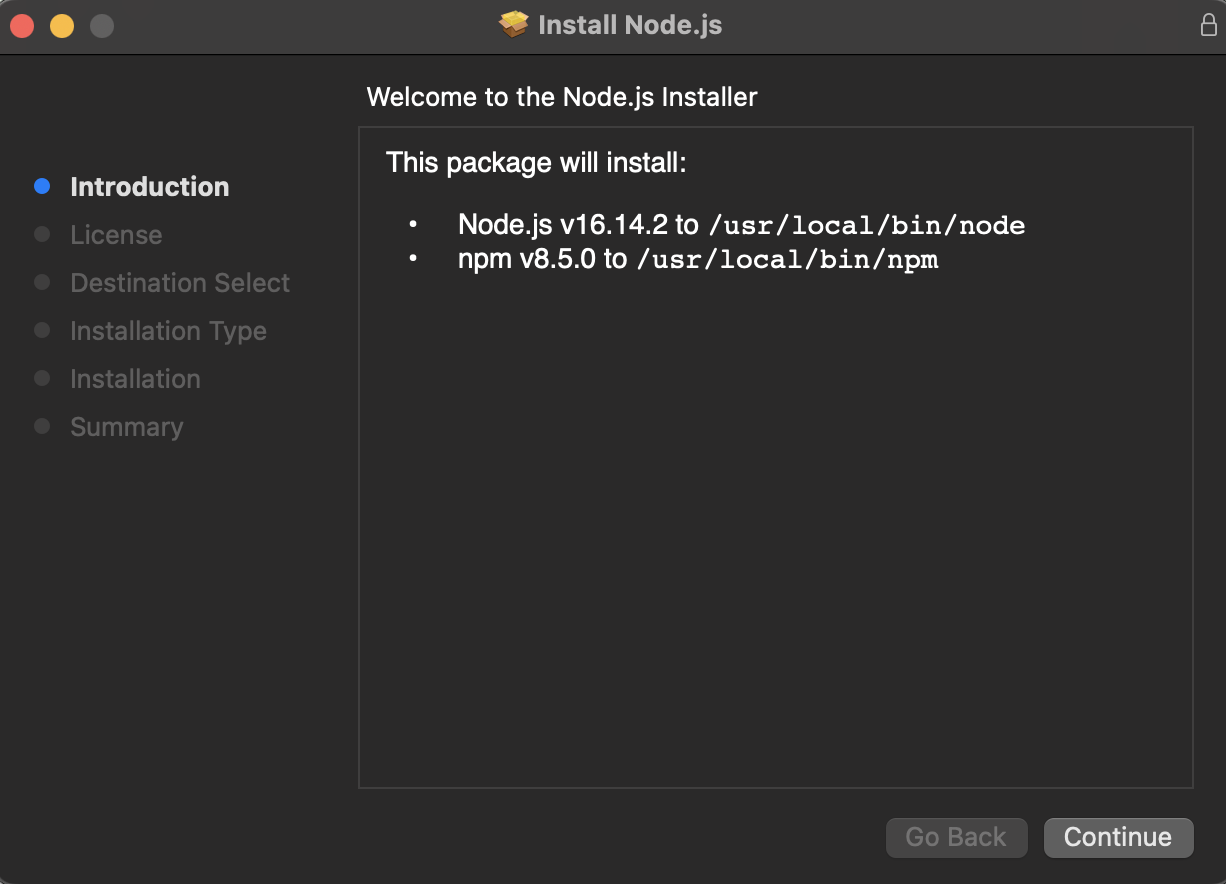
Task: Select the Installation Type sidebar entry
Action: click(x=168, y=331)
